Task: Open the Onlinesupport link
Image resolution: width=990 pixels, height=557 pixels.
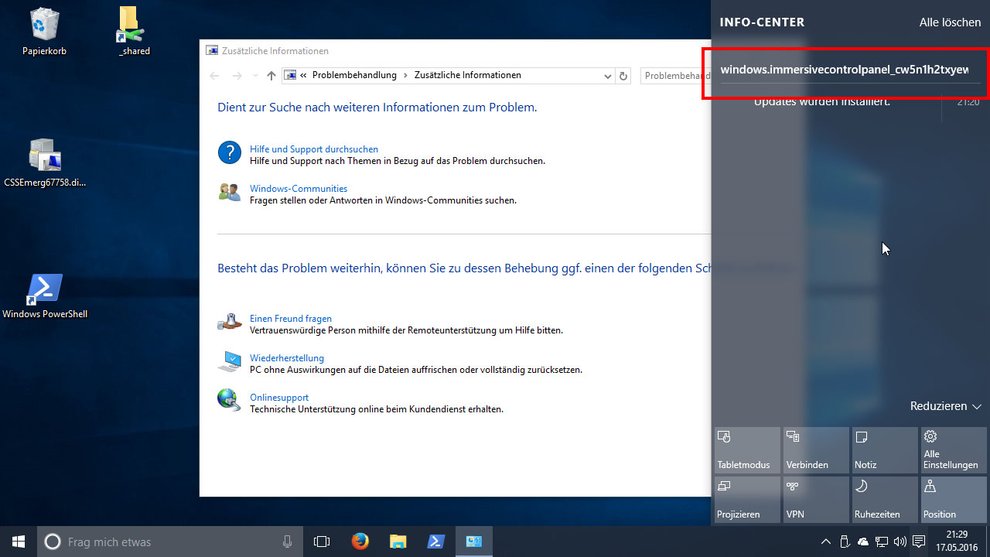Action: pyautogui.click(x=279, y=397)
